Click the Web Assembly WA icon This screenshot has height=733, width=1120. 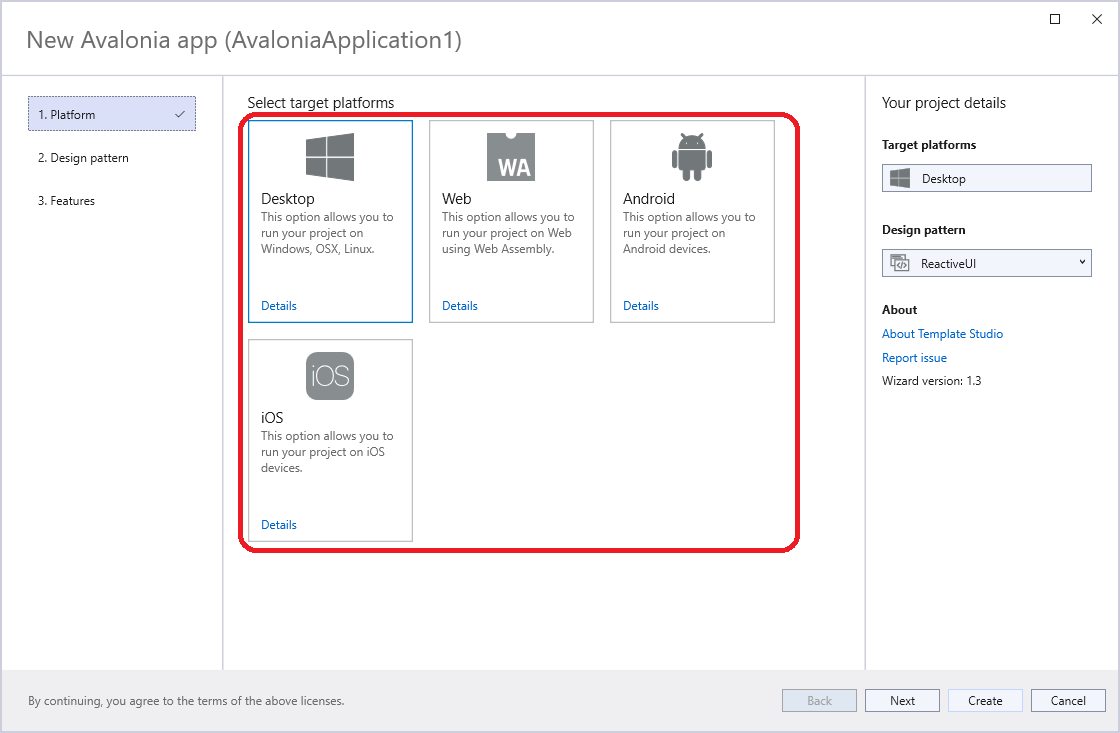coord(511,157)
